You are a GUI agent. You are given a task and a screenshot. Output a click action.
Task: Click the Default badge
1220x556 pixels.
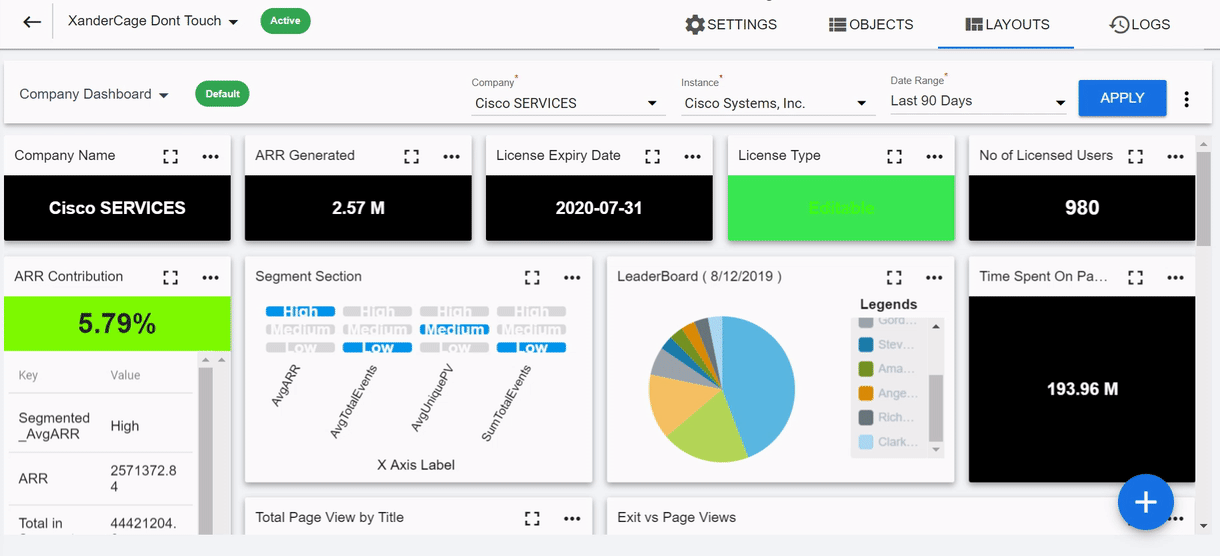(x=222, y=94)
